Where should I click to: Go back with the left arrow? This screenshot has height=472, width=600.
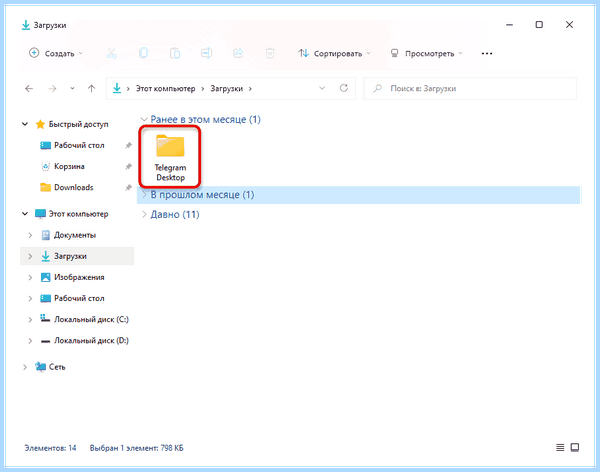(x=29, y=89)
